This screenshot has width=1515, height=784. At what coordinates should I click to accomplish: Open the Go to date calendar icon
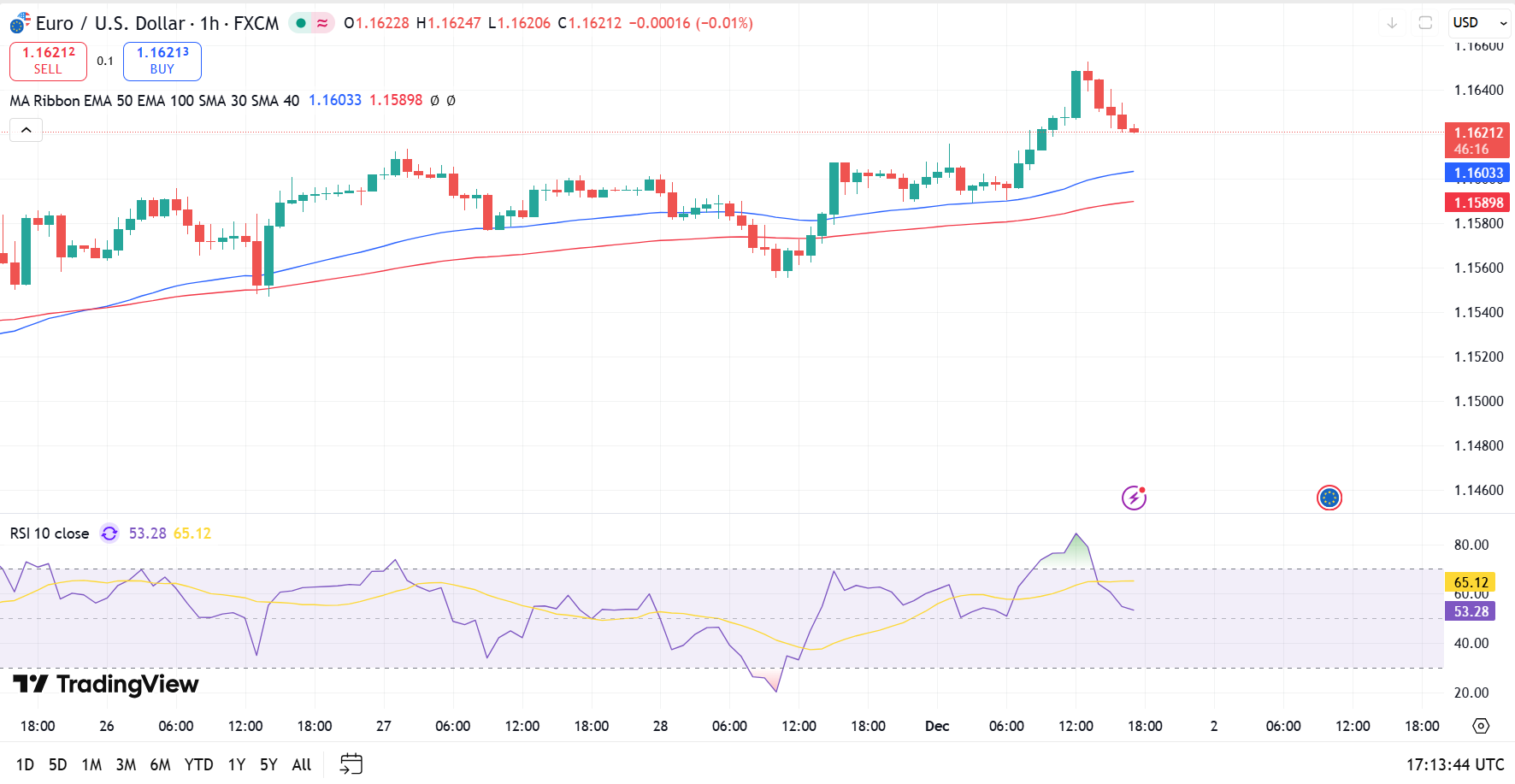pyautogui.click(x=351, y=763)
